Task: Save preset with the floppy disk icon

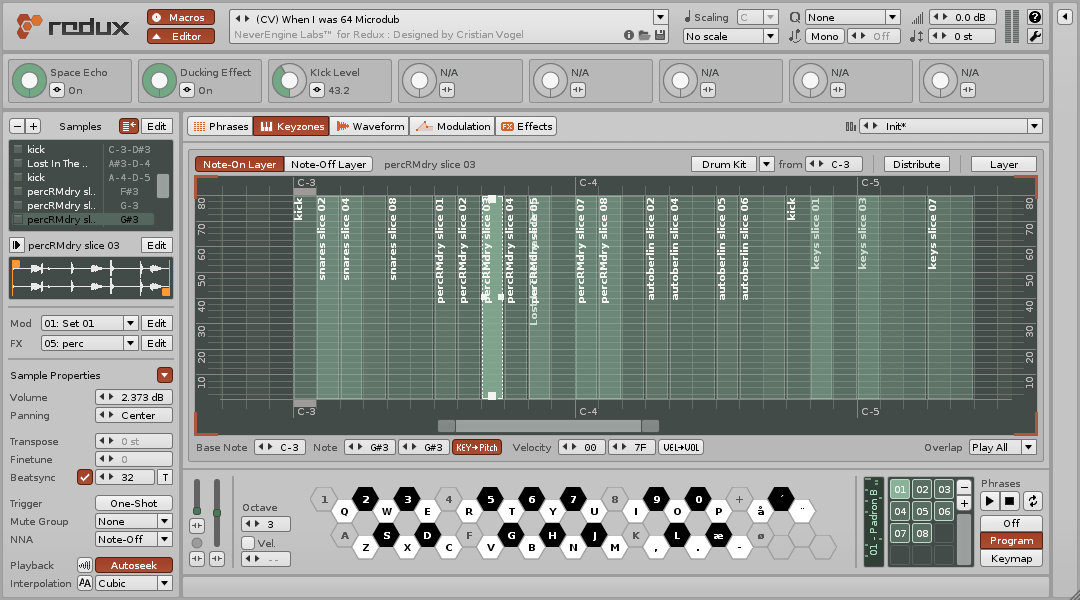Action: click(x=659, y=34)
